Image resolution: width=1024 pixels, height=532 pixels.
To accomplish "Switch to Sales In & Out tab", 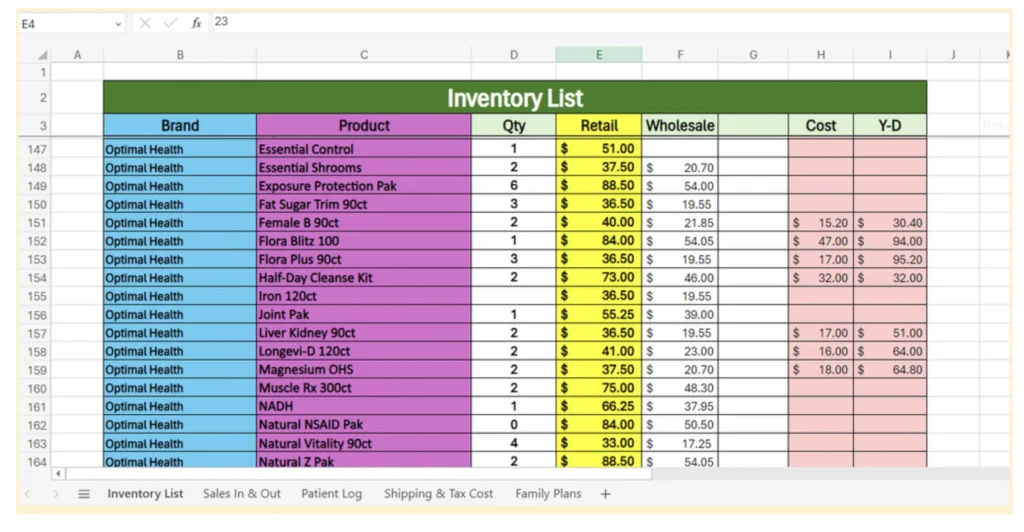I will click(x=241, y=494).
